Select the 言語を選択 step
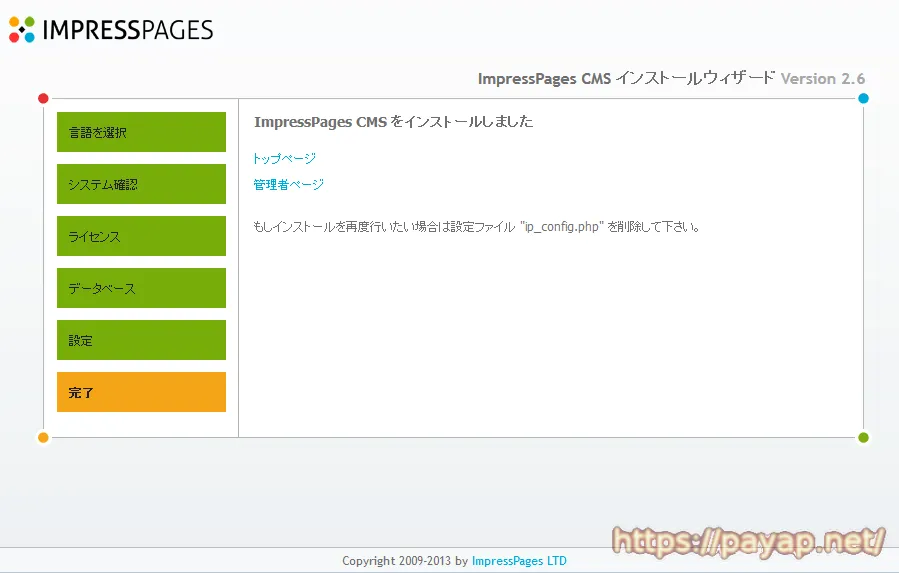This screenshot has width=899, height=573. [141, 132]
